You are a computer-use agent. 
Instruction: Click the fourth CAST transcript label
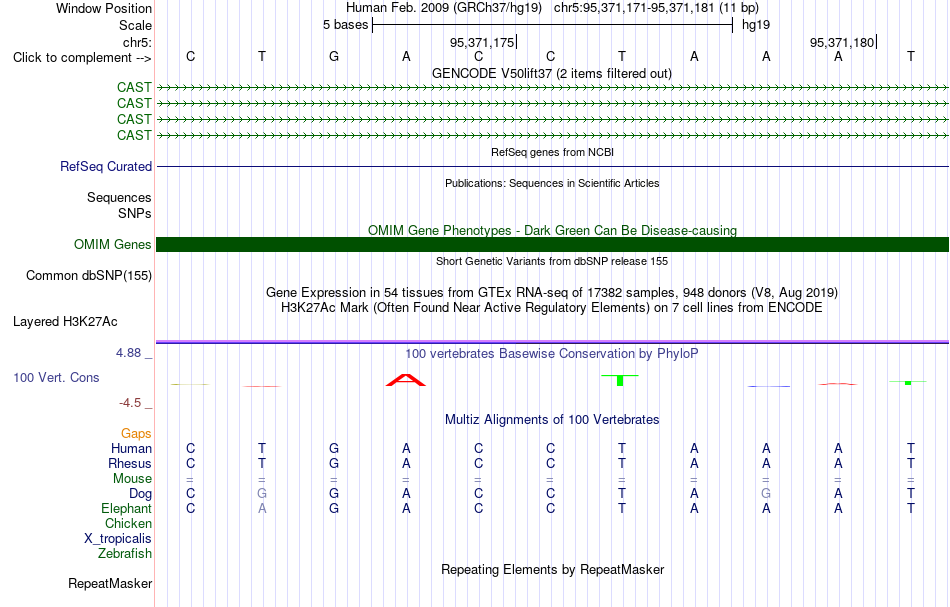(x=134, y=135)
